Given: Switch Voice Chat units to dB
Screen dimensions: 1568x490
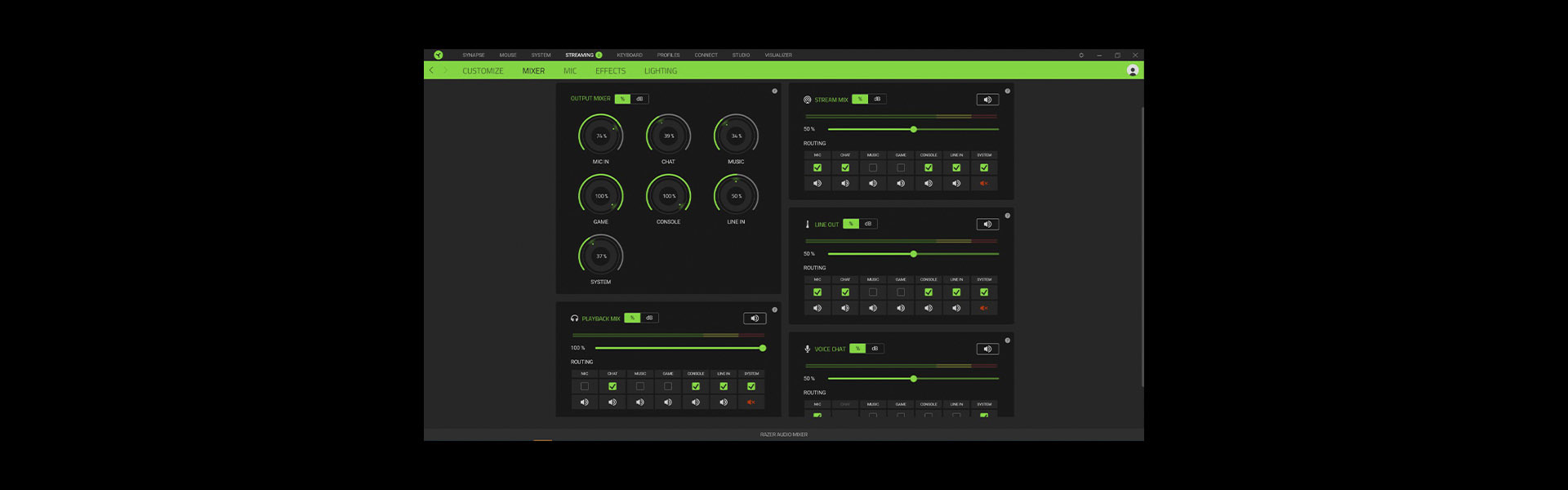Looking at the screenshot, I should click(875, 349).
